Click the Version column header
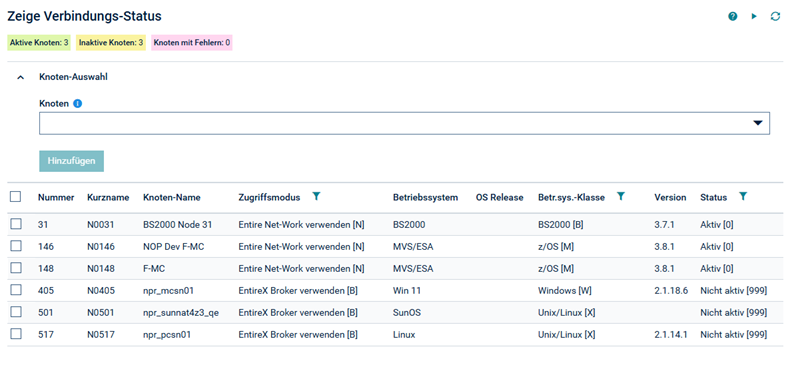796x379 pixels. click(670, 197)
